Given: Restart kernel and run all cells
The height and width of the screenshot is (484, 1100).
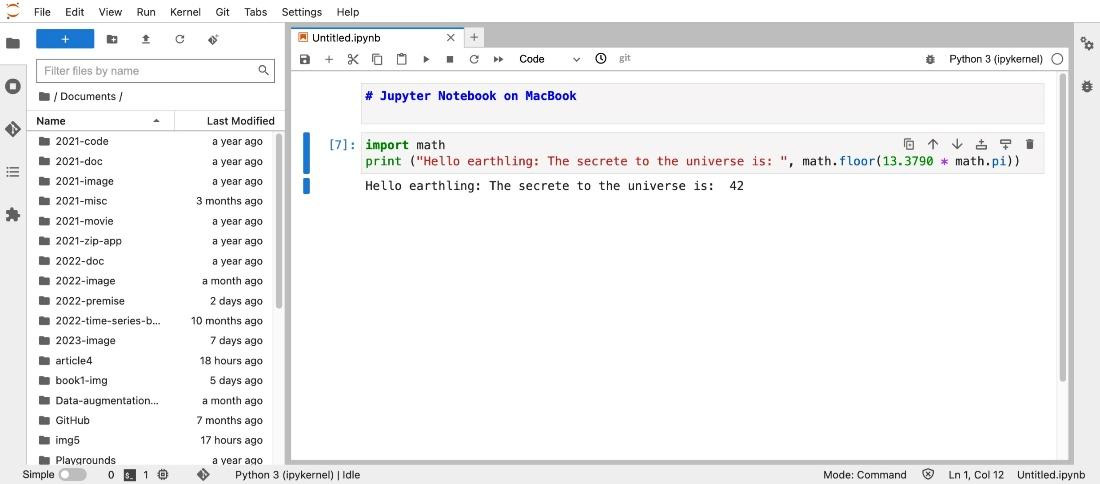Looking at the screenshot, I should click(x=499, y=60).
